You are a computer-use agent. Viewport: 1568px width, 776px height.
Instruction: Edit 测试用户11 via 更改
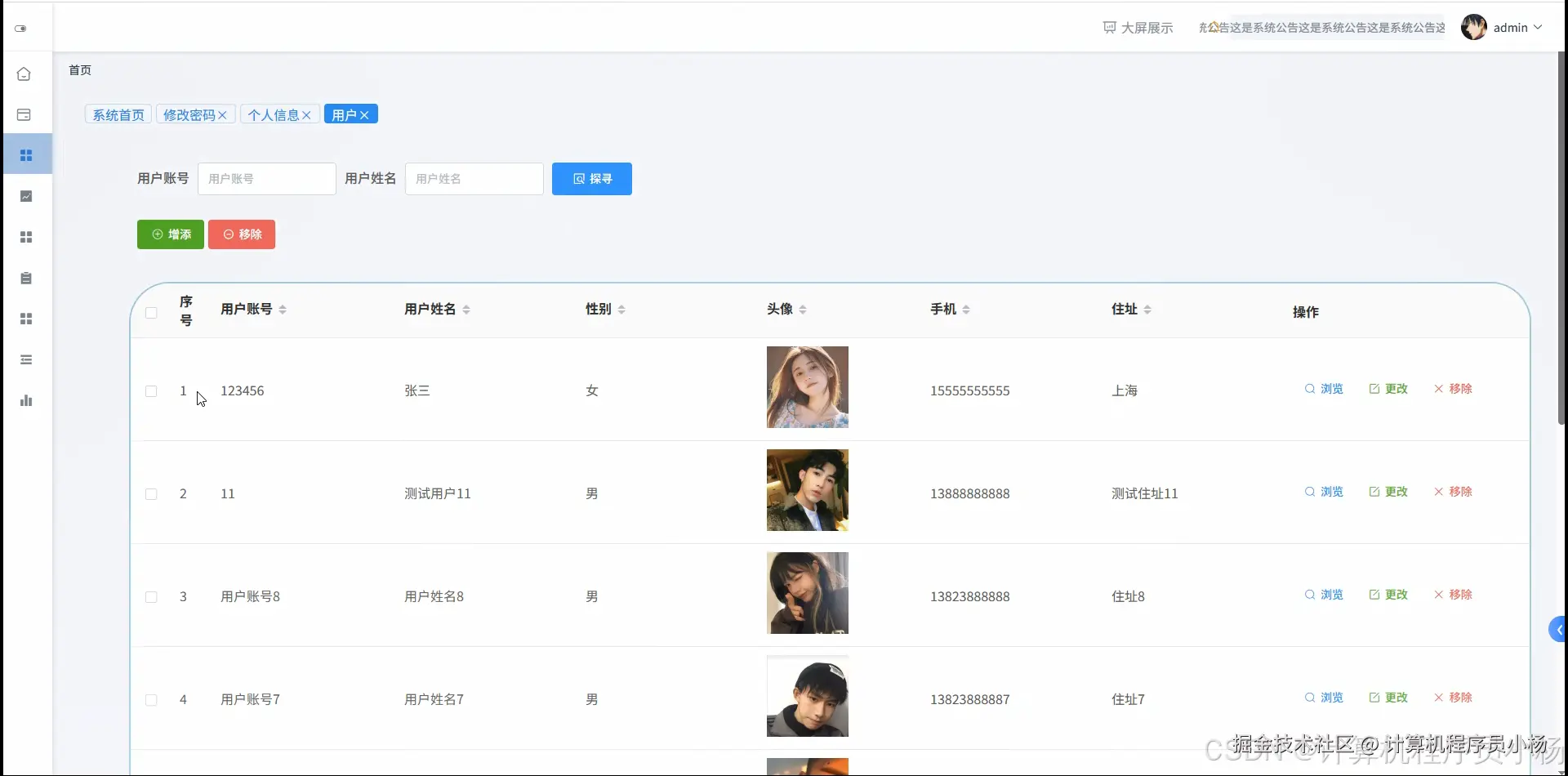click(1388, 492)
